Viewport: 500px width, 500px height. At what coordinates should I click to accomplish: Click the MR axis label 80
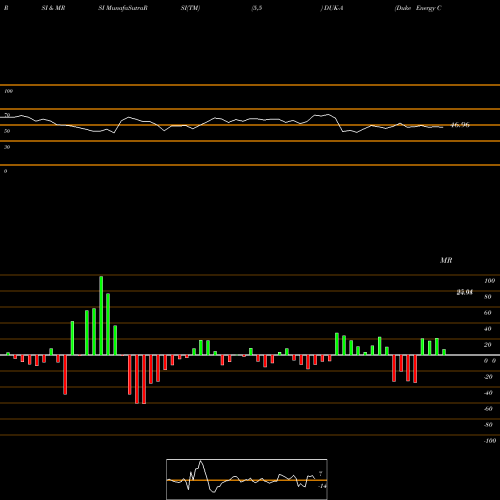[488, 297]
